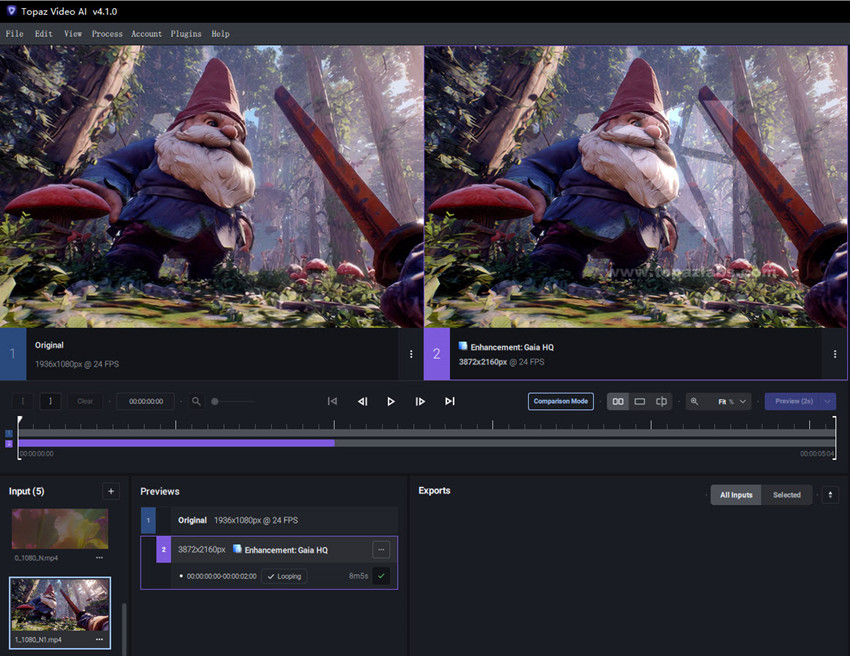Set trim start bracket marker
The width and height of the screenshot is (850, 656).
coord(23,401)
